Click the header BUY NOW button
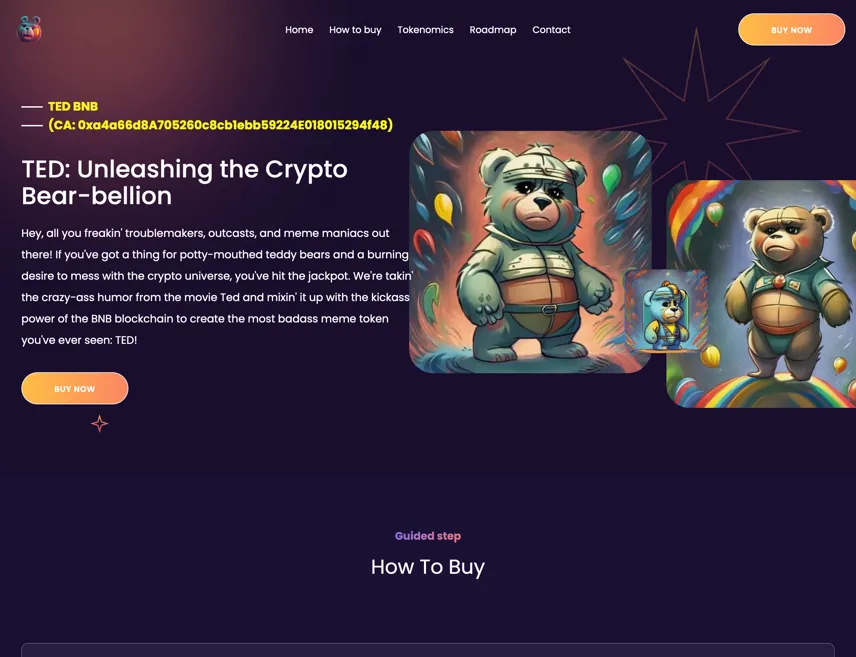This screenshot has width=856, height=657. [791, 29]
